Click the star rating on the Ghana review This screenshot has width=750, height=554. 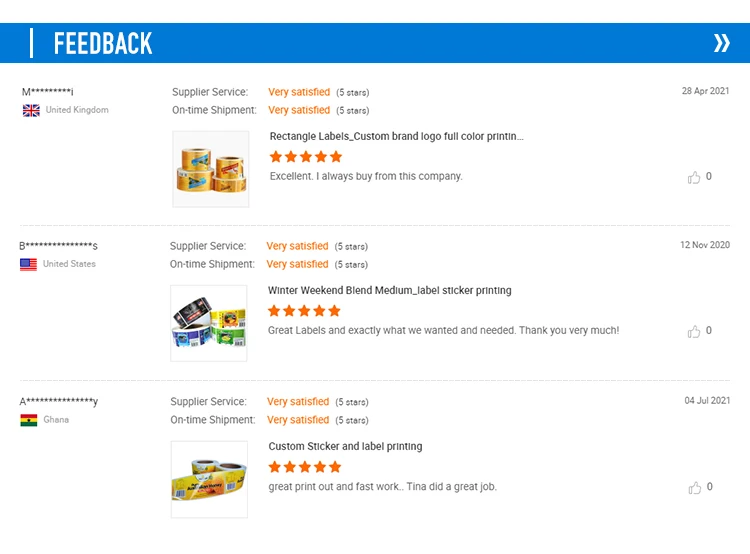click(305, 467)
